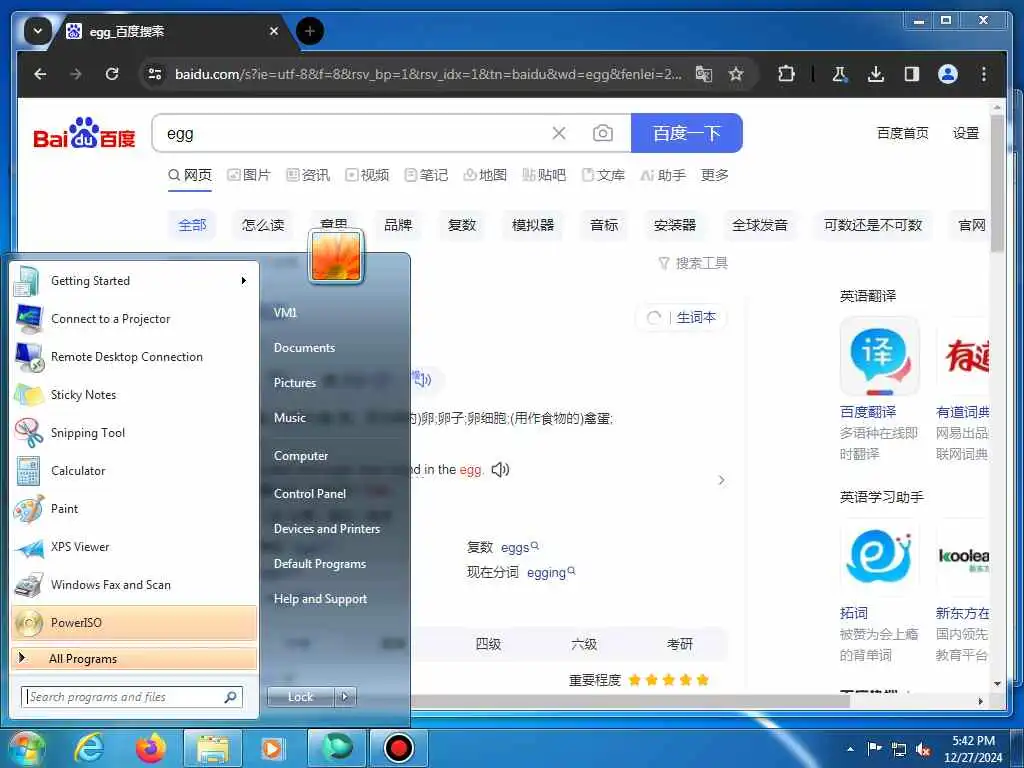This screenshot has width=1024, height=768.
Task: Open the Chrome three-dot menu
Action: pyautogui.click(x=984, y=74)
